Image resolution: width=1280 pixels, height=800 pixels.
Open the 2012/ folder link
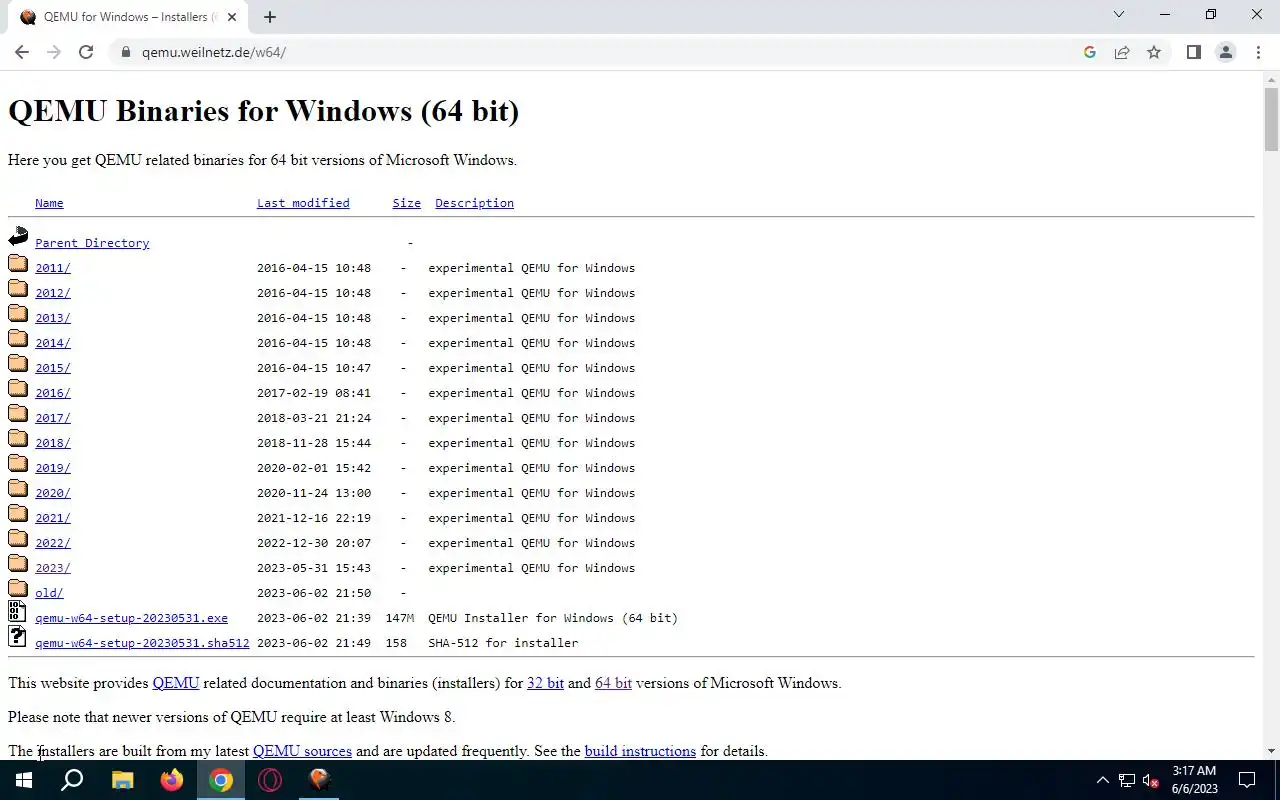tap(53, 293)
